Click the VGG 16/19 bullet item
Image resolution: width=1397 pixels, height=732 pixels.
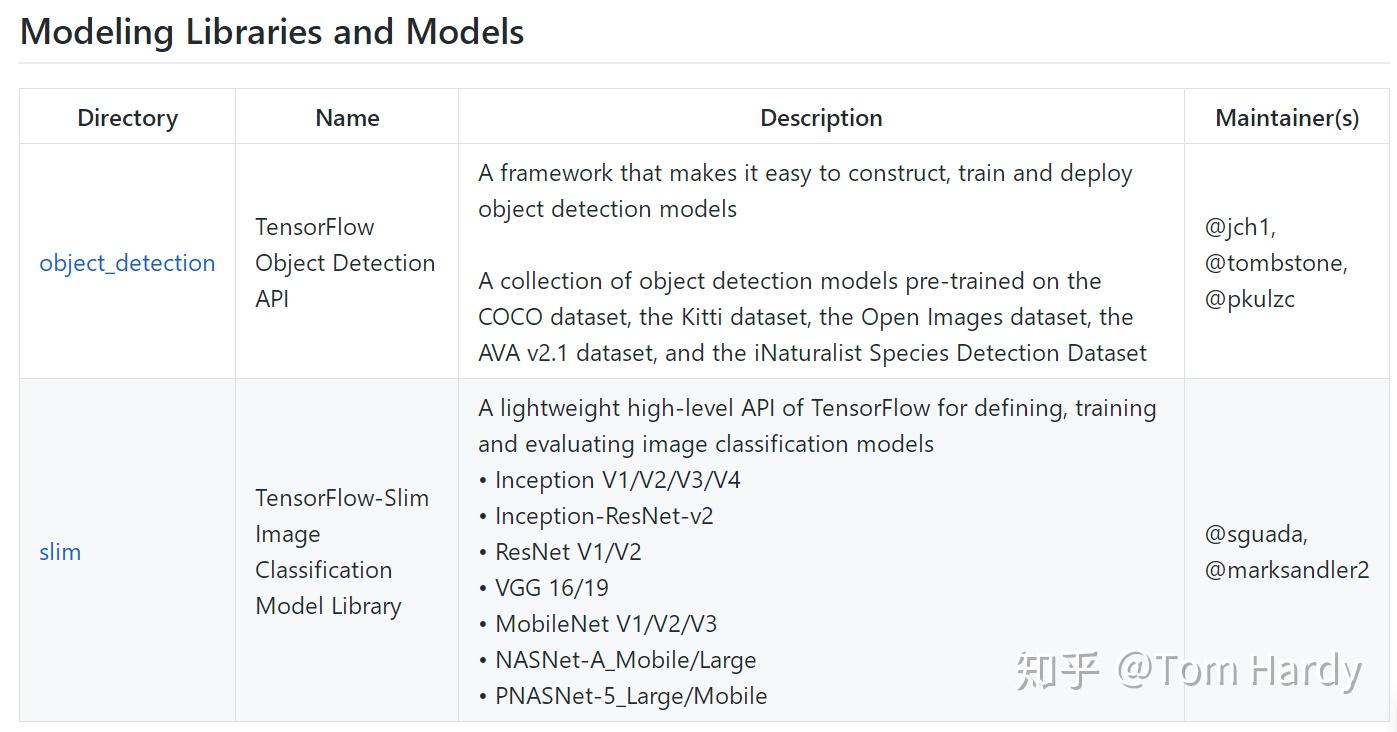coord(552,588)
